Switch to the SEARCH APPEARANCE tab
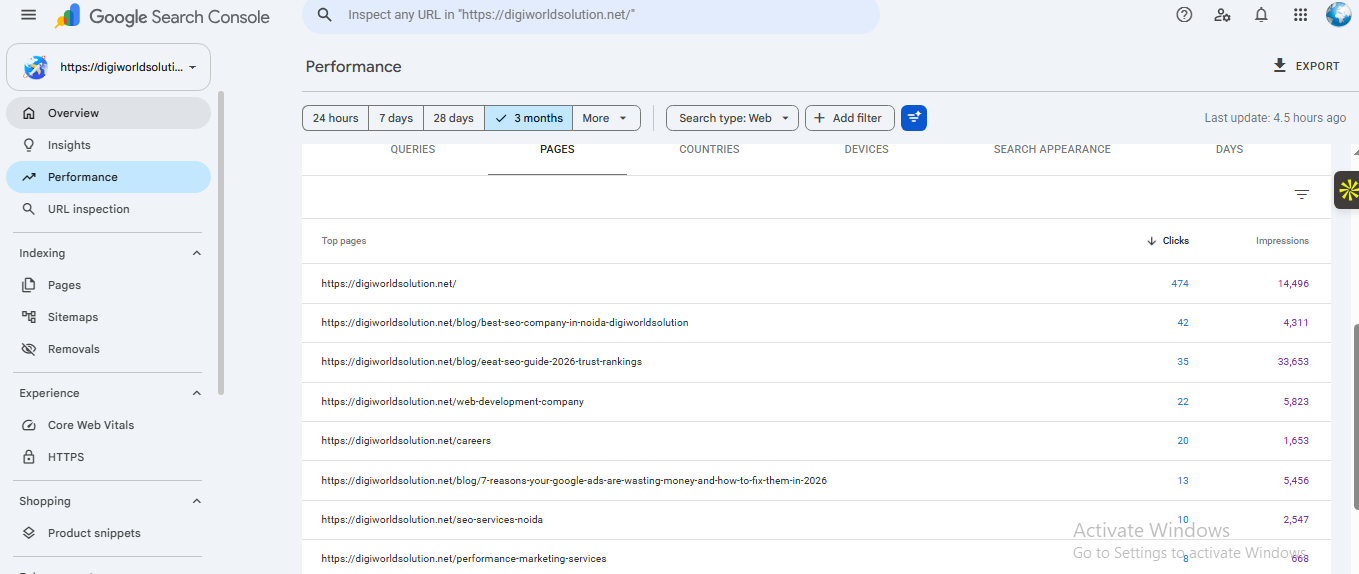This screenshot has width=1359, height=574. [x=1052, y=150]
